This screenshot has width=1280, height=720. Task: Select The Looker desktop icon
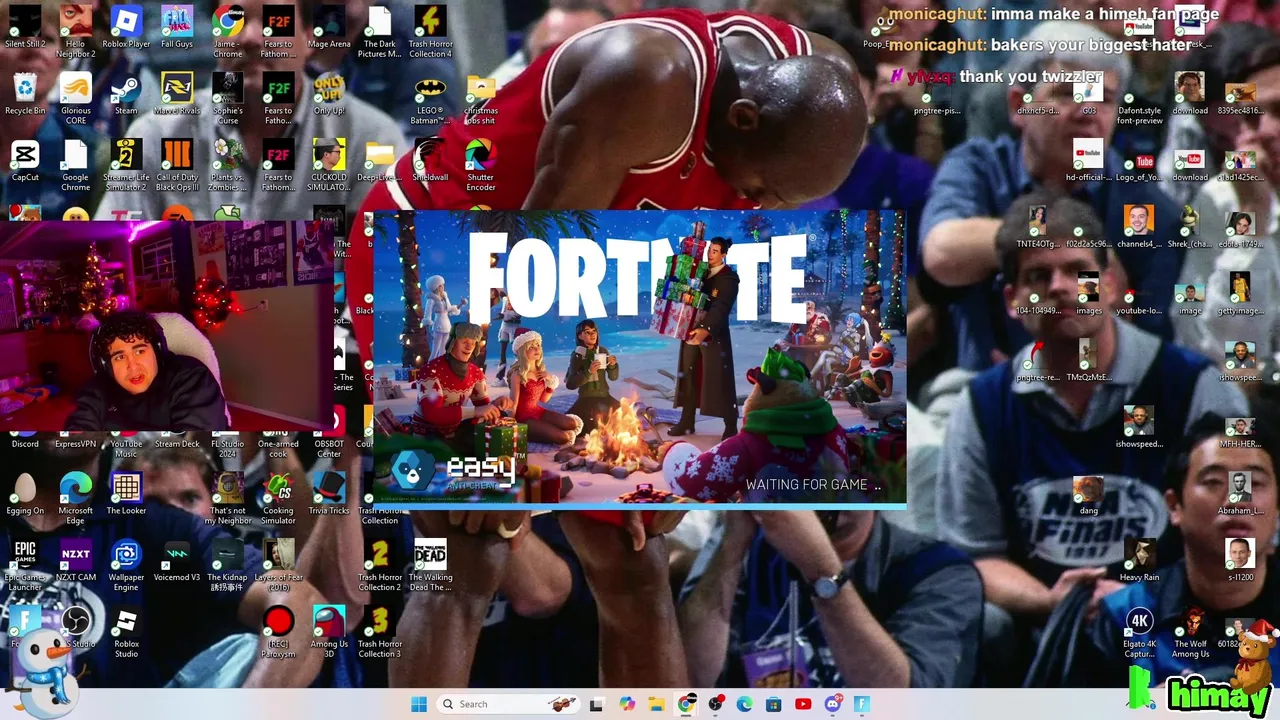126,494
